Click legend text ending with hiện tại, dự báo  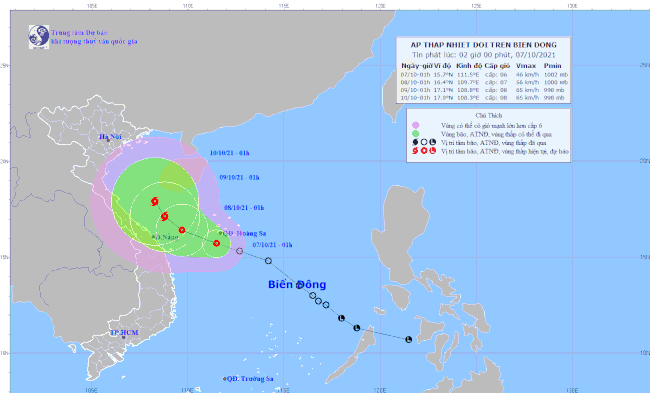click(505, 151)
